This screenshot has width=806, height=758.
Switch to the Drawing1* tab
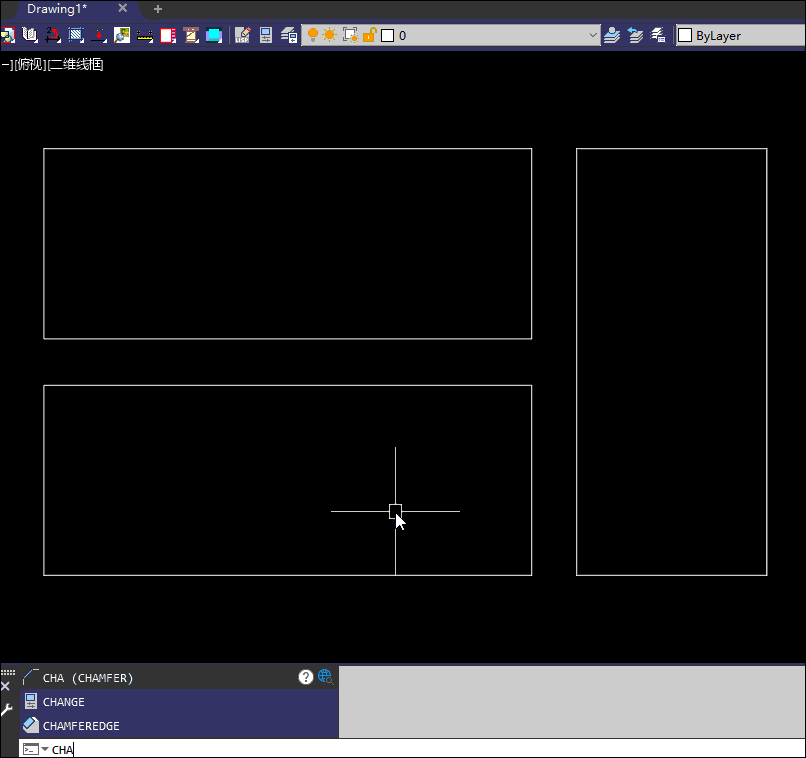(x=57, y=9)
